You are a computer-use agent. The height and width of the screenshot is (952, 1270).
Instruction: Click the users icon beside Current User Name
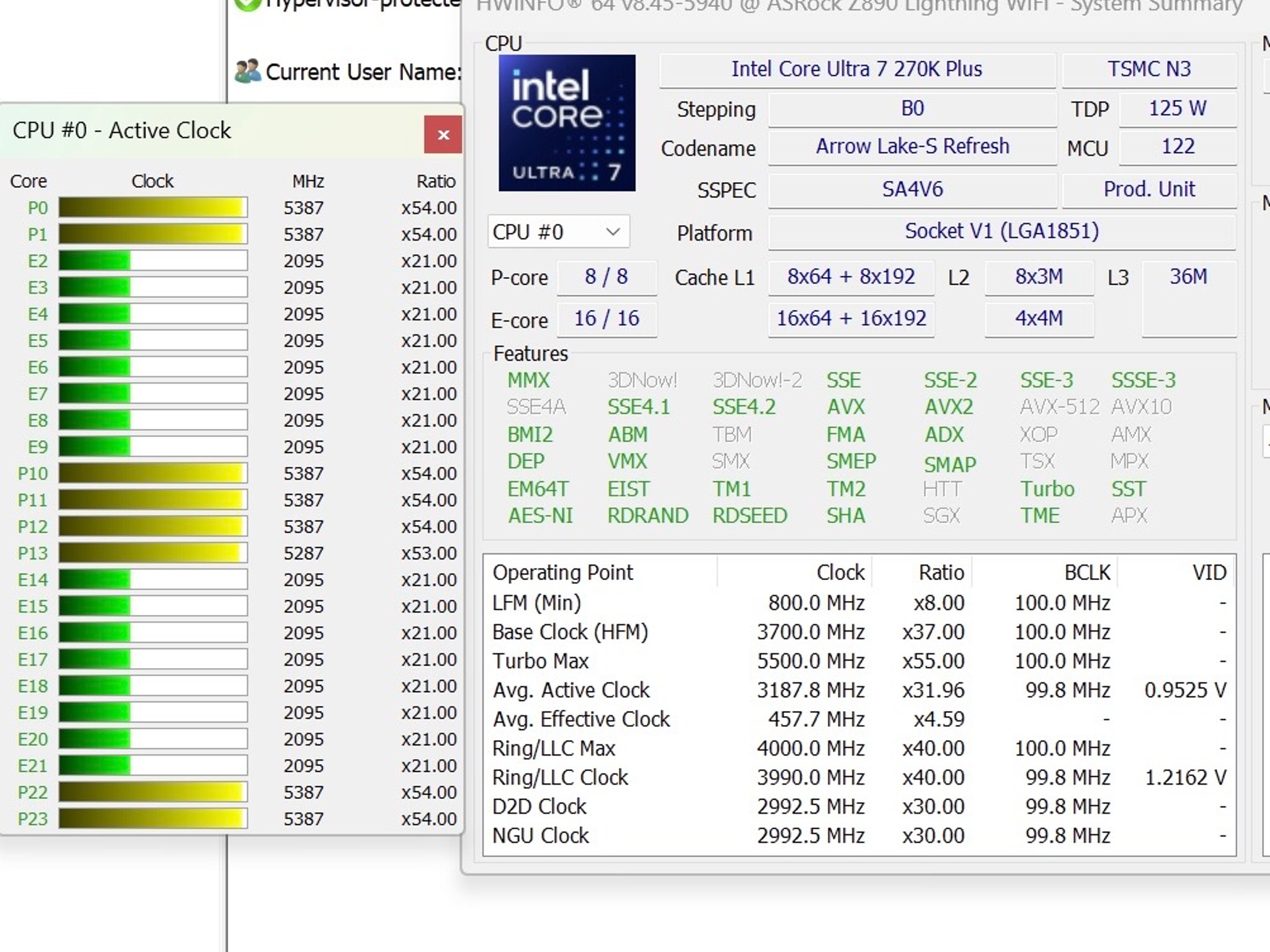(x=248, y=71)
